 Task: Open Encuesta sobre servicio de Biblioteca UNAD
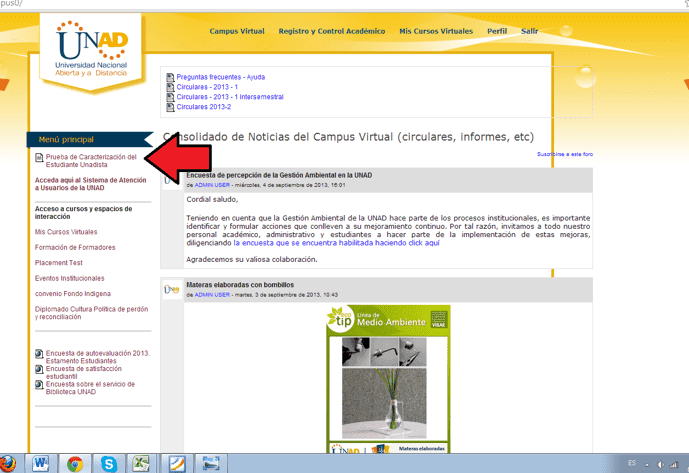(90, 388)
